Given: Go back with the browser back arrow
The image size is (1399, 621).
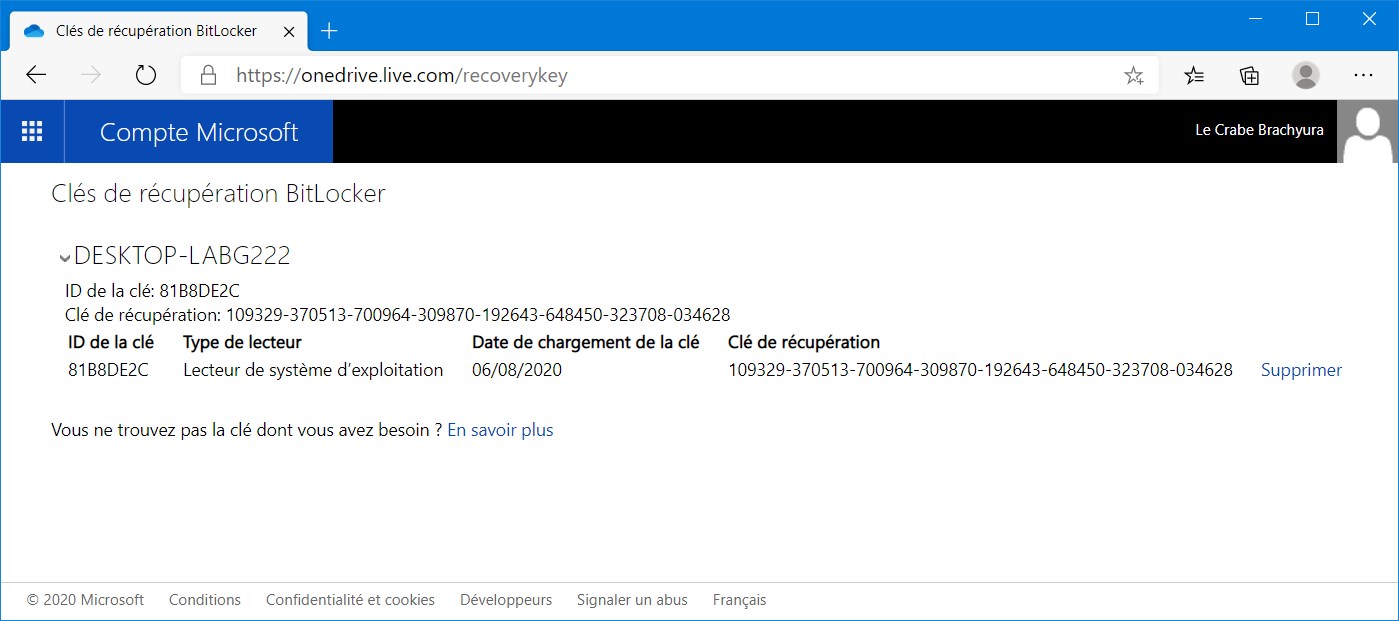Looking at the screenshot, I should click(x=36, y=75).
